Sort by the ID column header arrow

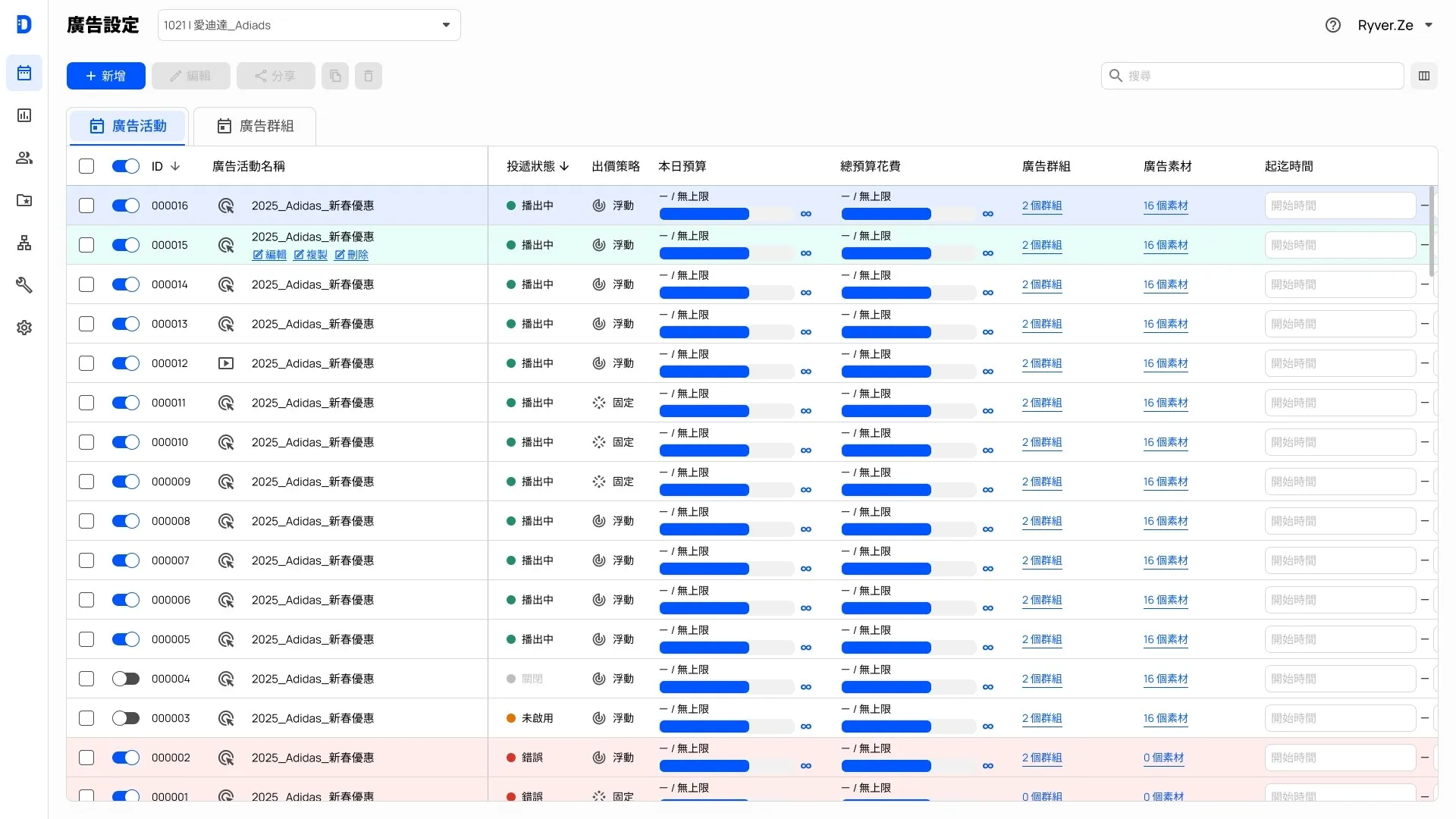tap(175, 166)
